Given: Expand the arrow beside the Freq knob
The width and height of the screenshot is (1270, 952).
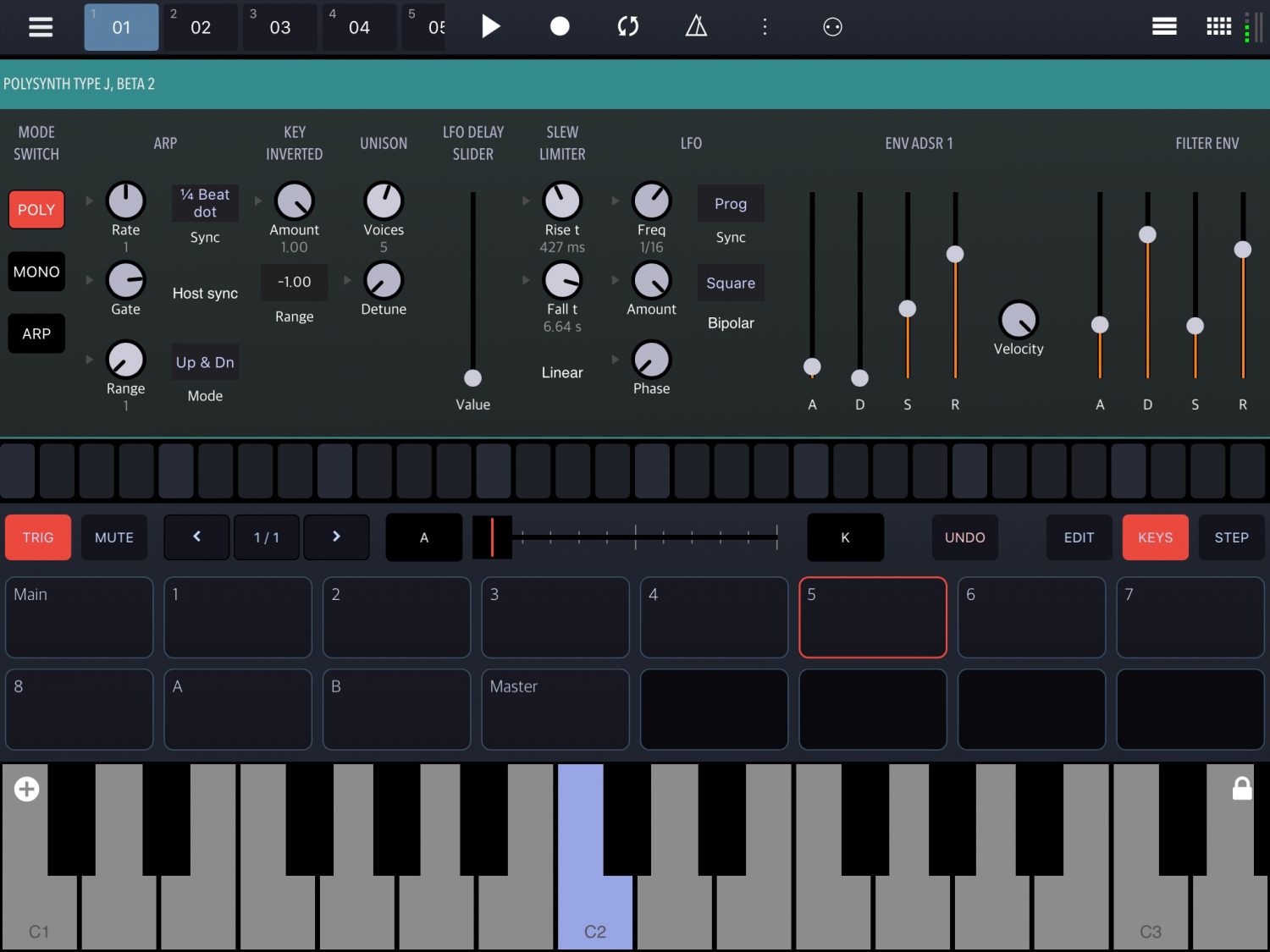Looking at the screenshot, I should click(x=616, y=201).
